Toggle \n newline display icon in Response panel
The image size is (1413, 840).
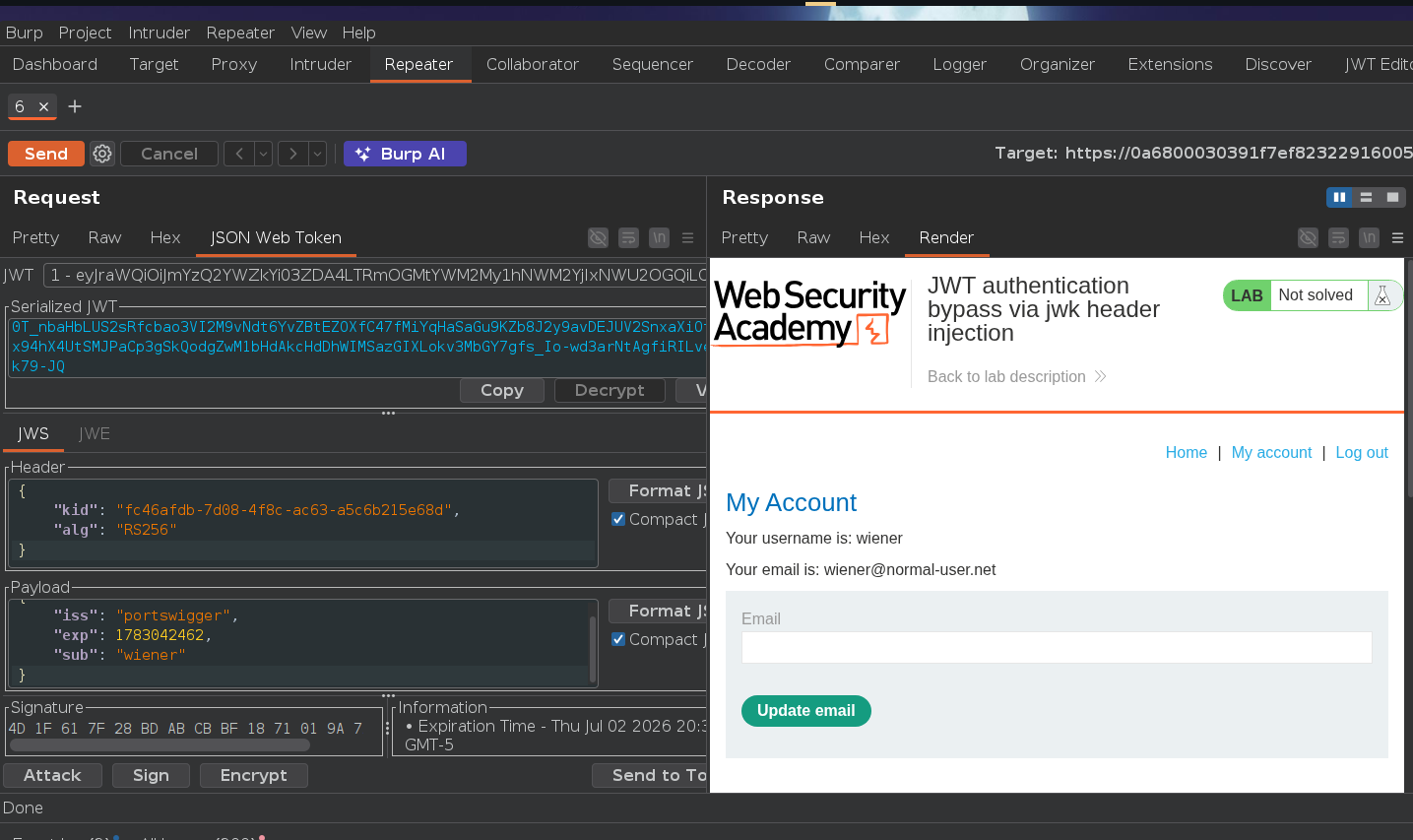coord(1369,237)
